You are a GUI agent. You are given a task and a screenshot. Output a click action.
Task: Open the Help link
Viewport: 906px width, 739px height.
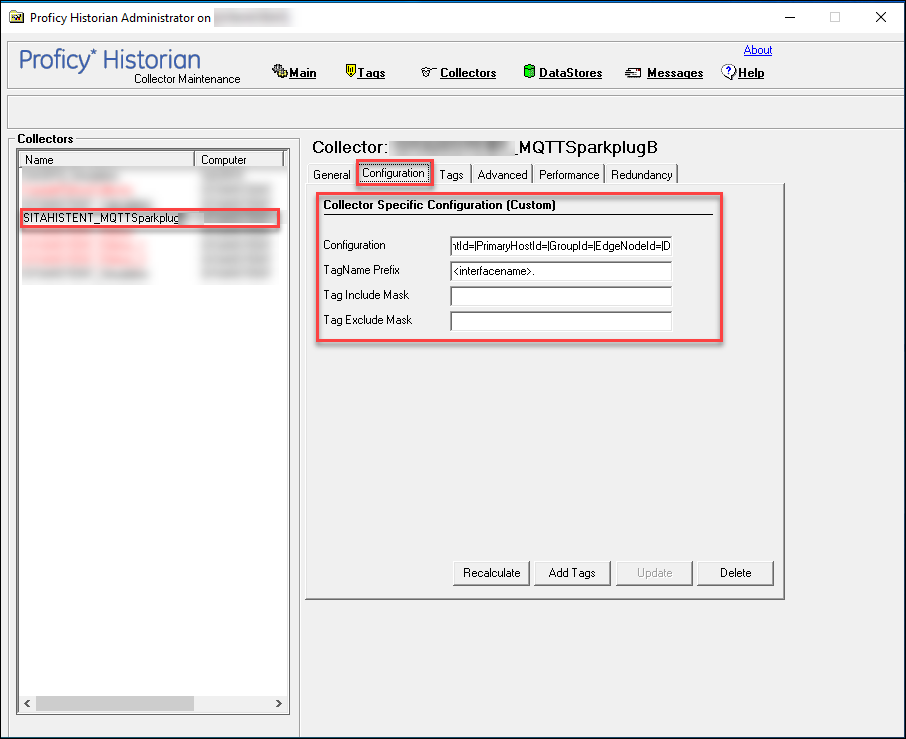click(751, 73)
